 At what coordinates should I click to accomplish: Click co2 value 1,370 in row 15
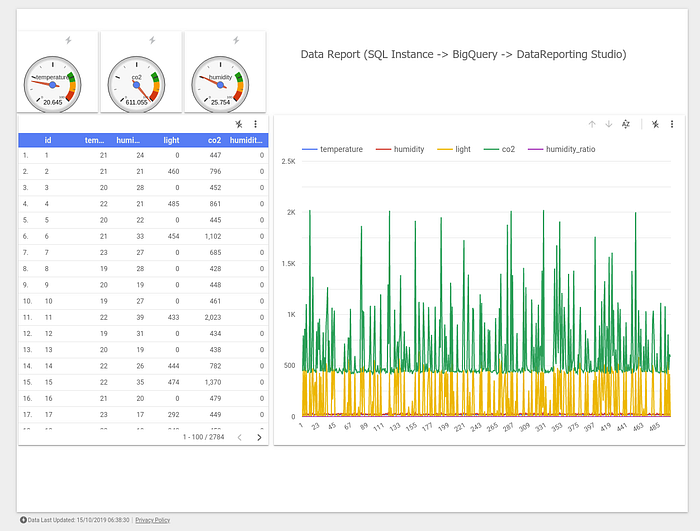tap(213, 382)
